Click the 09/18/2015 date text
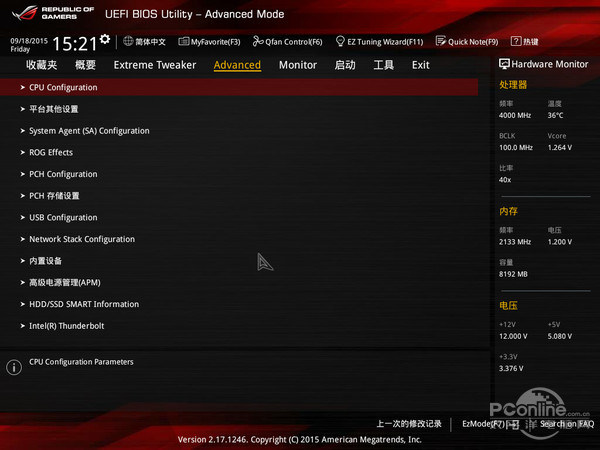Image resolution: width=600 pixels, height=450 pixels. 29,41
